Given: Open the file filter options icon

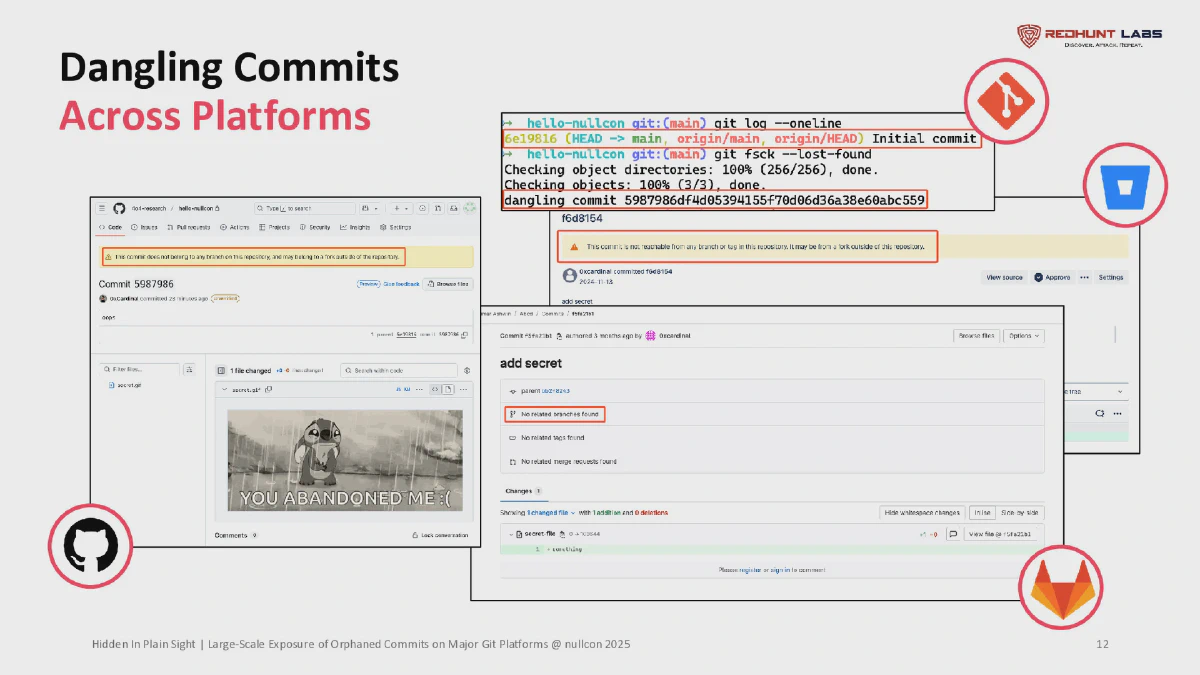Looking at the screenshot, I should [189, 369].
